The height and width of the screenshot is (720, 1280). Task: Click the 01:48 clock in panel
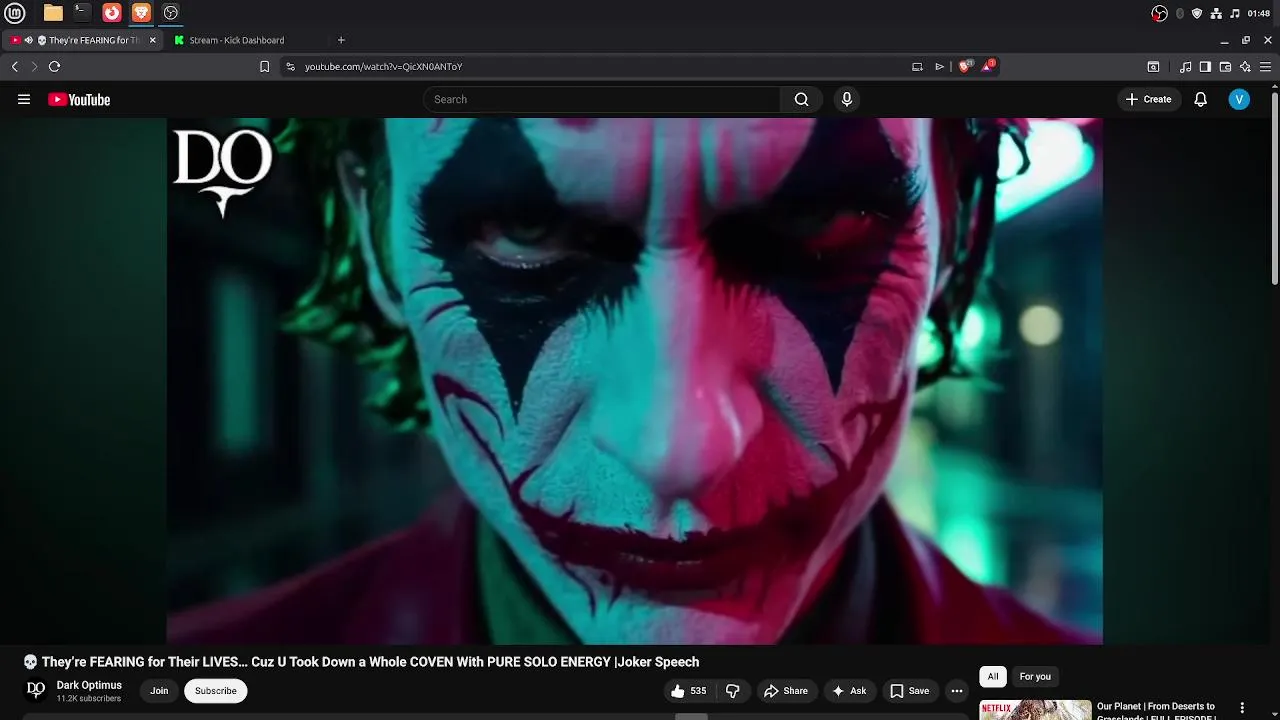click(x=1259, y=13)
